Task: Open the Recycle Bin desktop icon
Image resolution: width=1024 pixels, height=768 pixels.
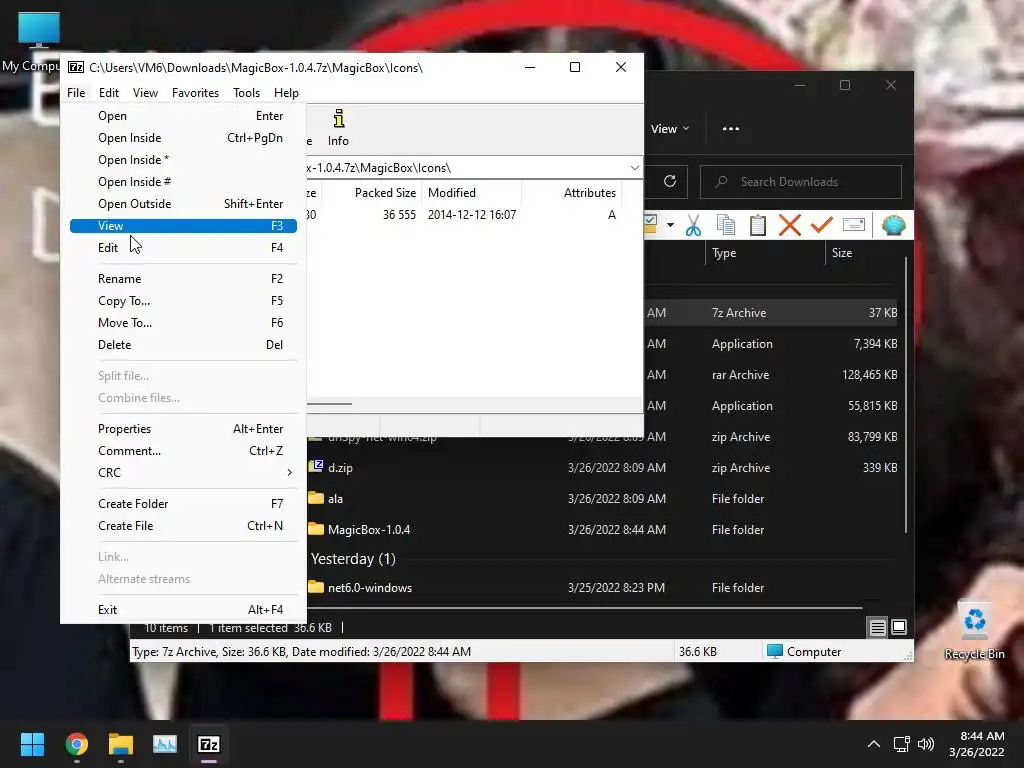Action: click(x=974, y=631)
